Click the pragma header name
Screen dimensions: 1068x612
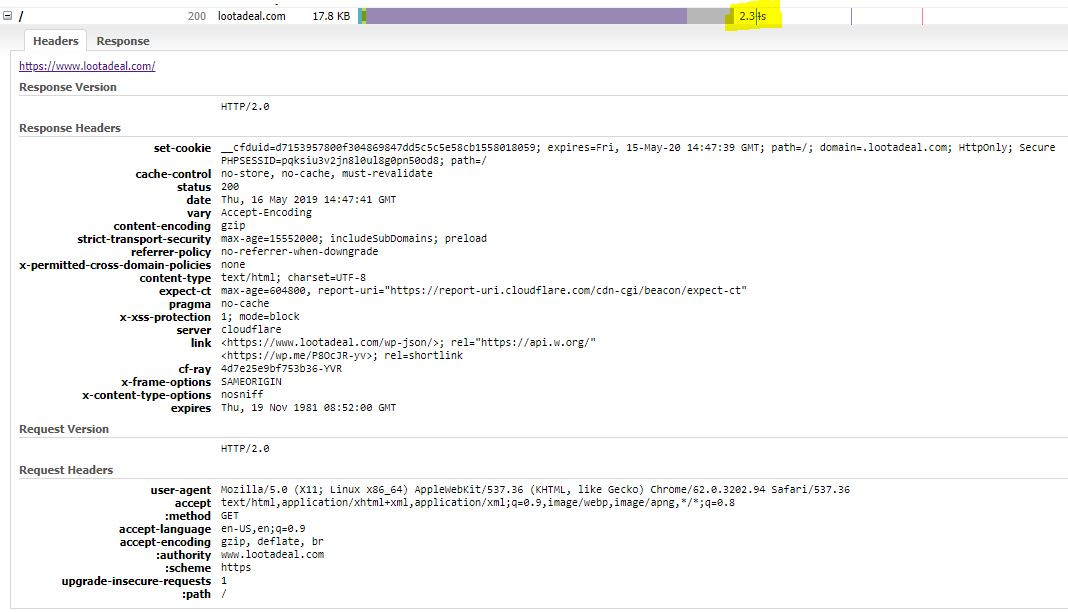click(190, 304)
